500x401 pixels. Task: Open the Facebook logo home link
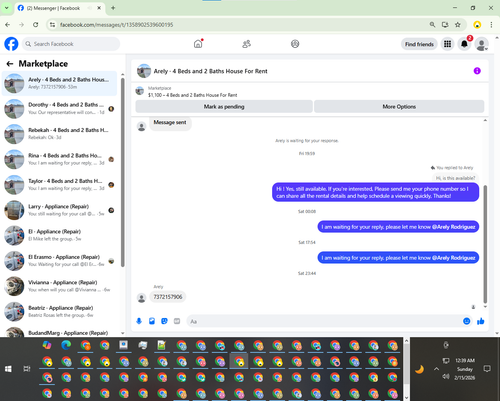[11, 44]
